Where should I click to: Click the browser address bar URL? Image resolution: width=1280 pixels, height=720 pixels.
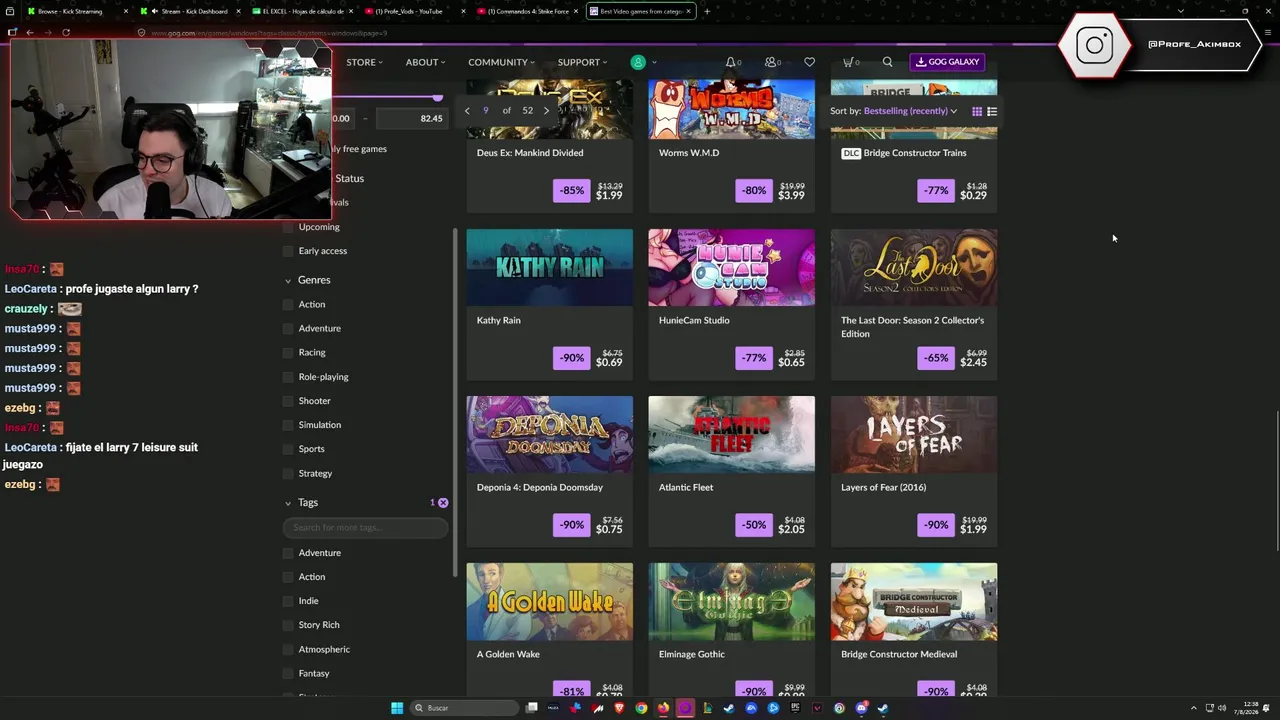coord(269,33)
